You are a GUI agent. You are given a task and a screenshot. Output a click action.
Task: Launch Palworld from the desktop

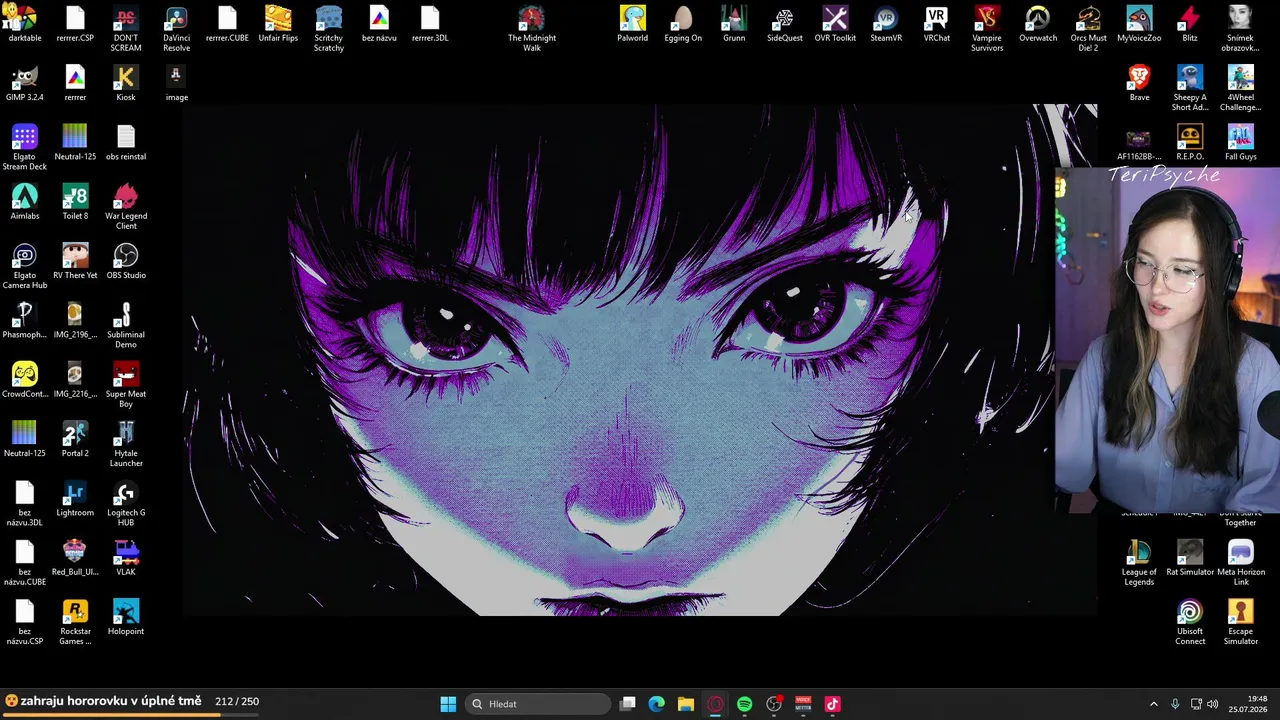click(632, 25)
